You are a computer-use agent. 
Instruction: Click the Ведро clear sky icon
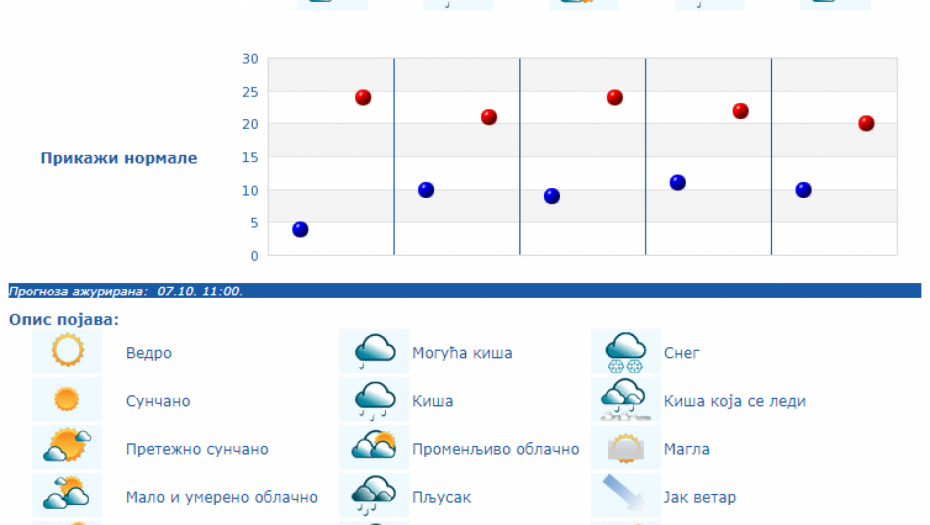[x=67, y=352]
